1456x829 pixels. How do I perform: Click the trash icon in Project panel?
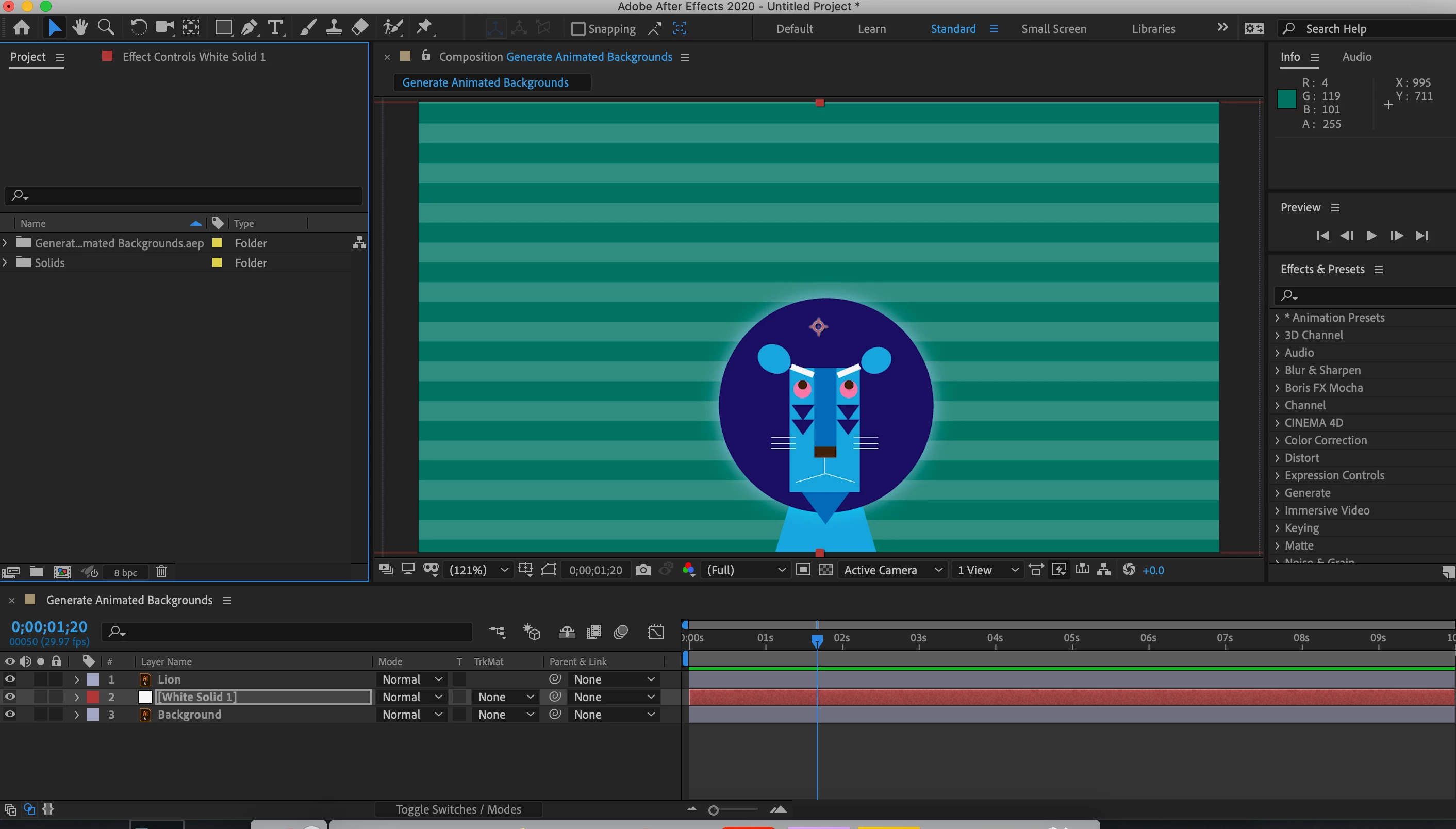161,572
